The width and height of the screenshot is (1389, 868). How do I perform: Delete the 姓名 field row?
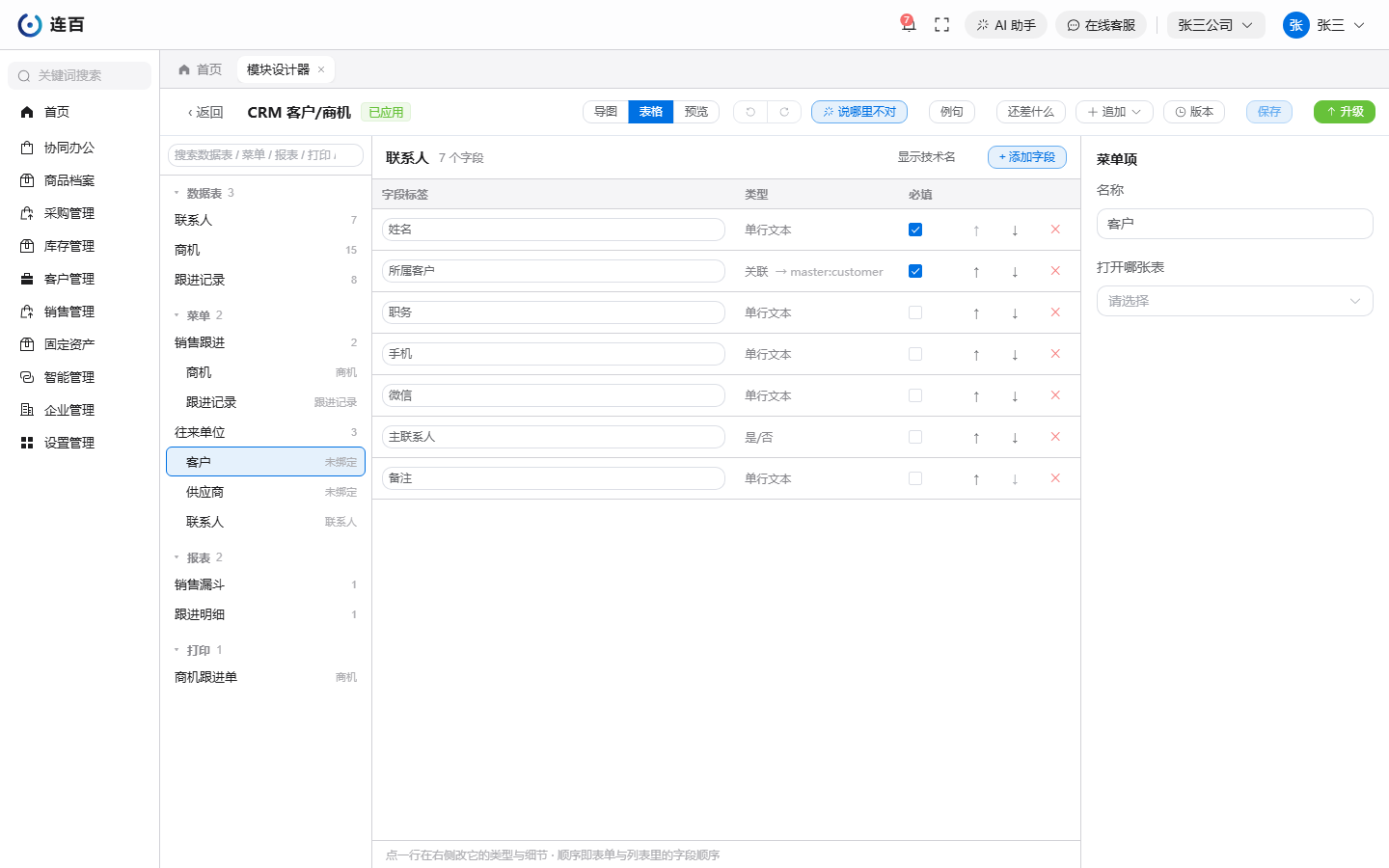click(x=1055, y=230)
